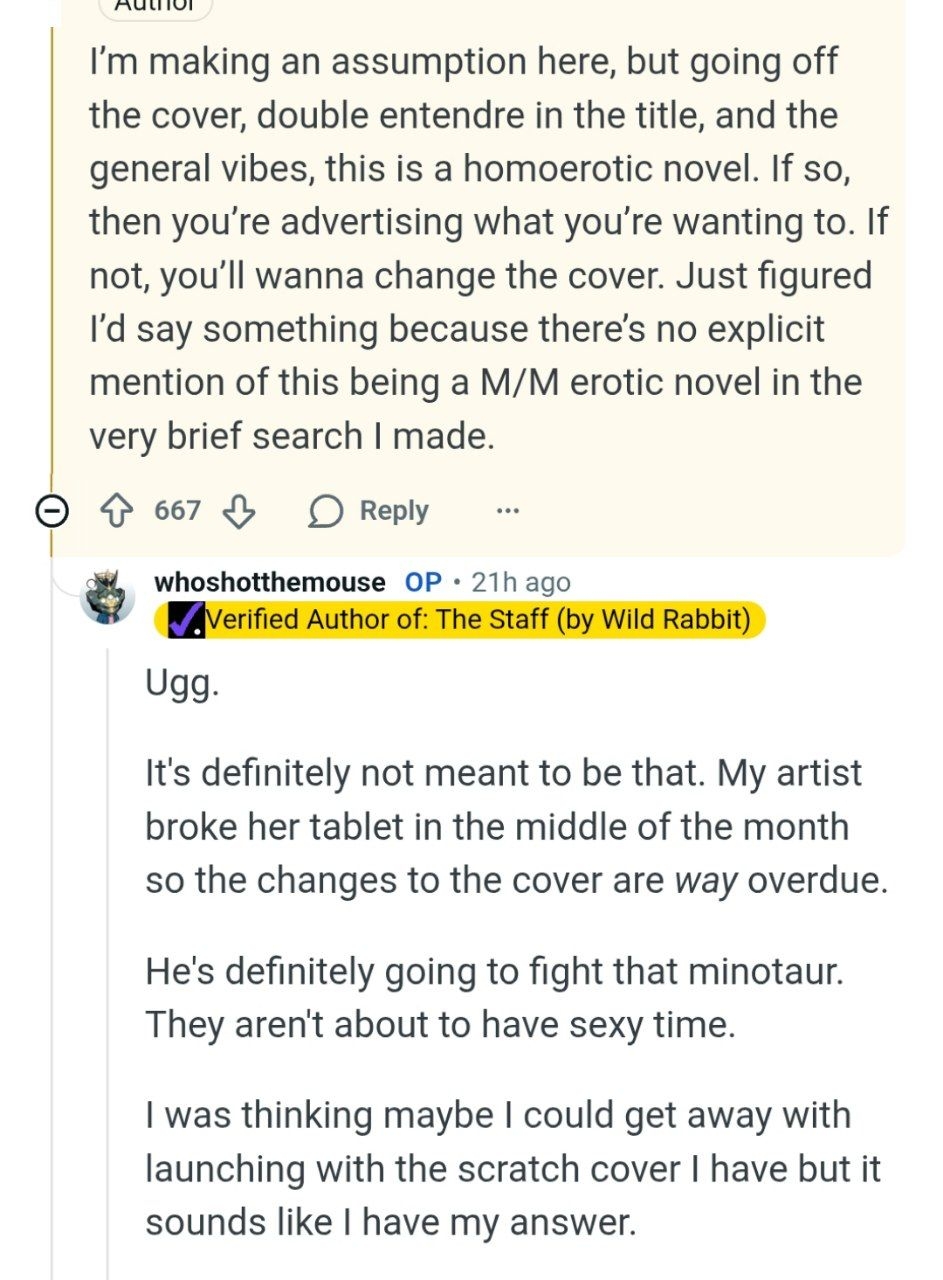Click the sentence about fighting the minotaur
Screen dimensions: 943x1280
coord(493,971)
